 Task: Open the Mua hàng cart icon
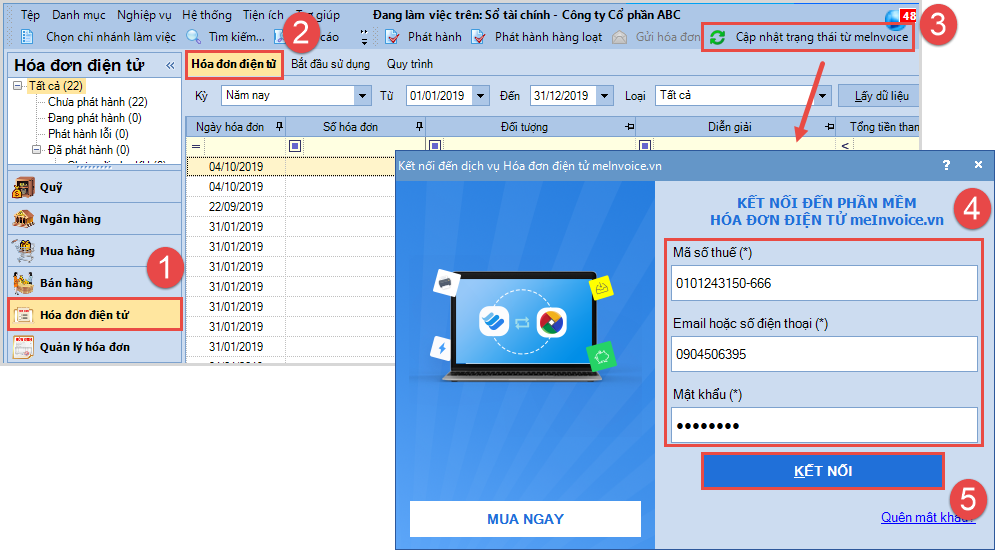24,251
